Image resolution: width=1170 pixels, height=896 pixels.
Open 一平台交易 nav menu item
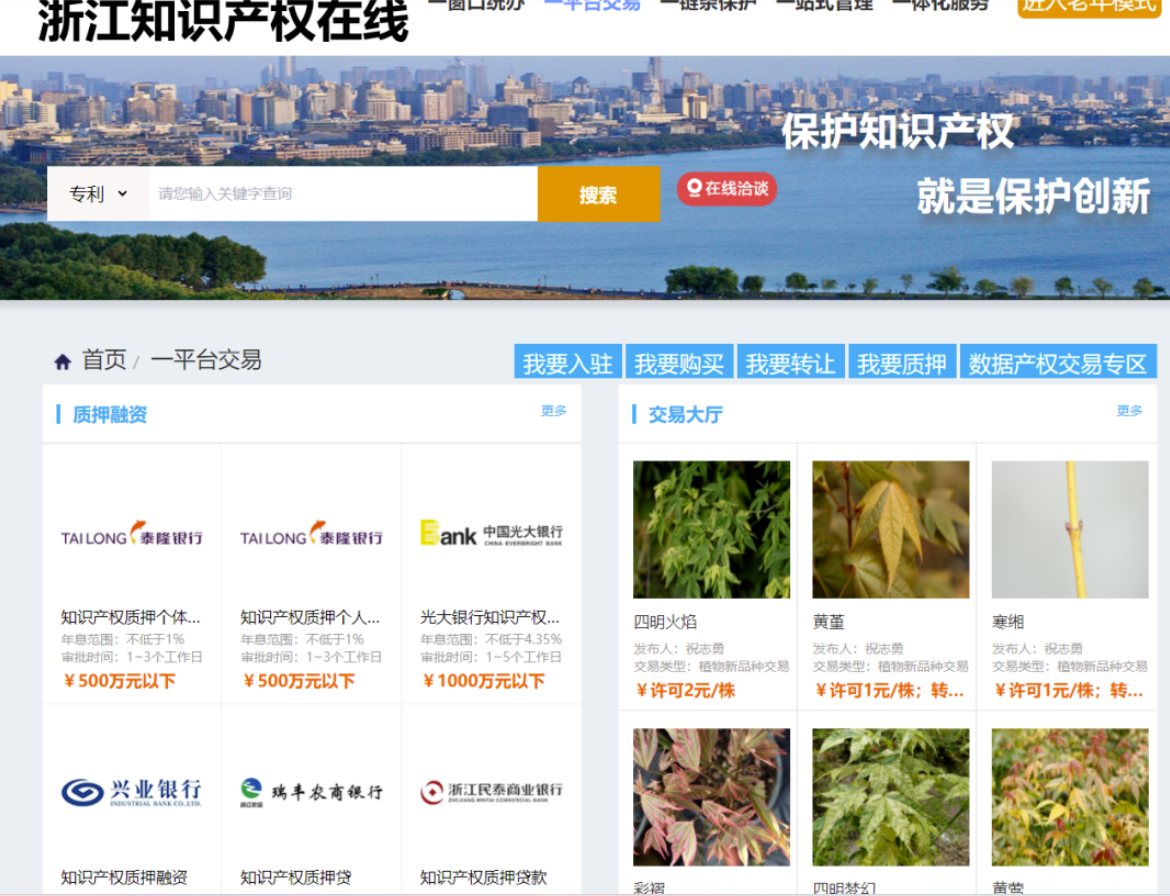click(x=592, y=4)
